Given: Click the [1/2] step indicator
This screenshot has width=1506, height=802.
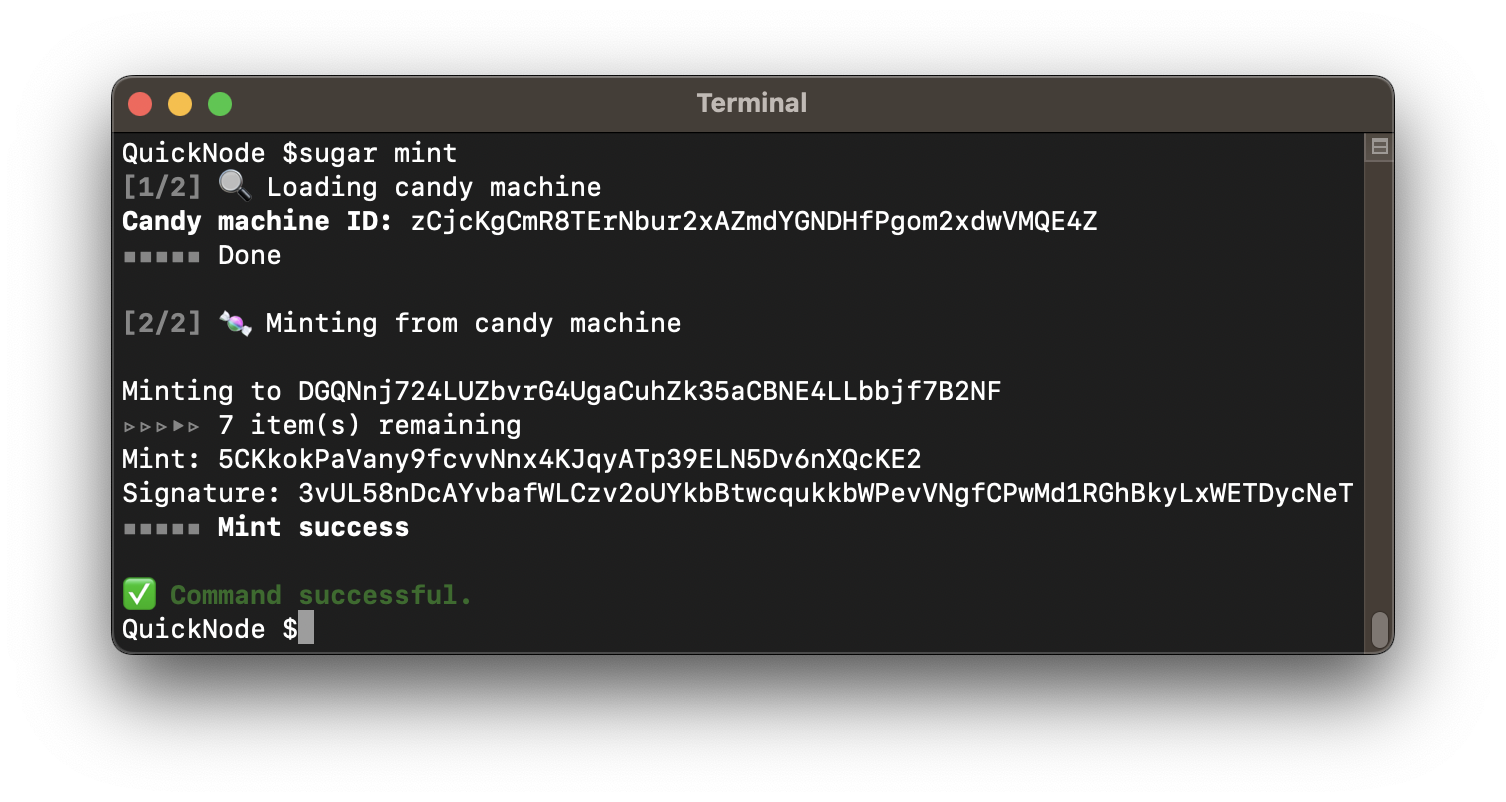Looking at the screenshot, I should [162, 187].
